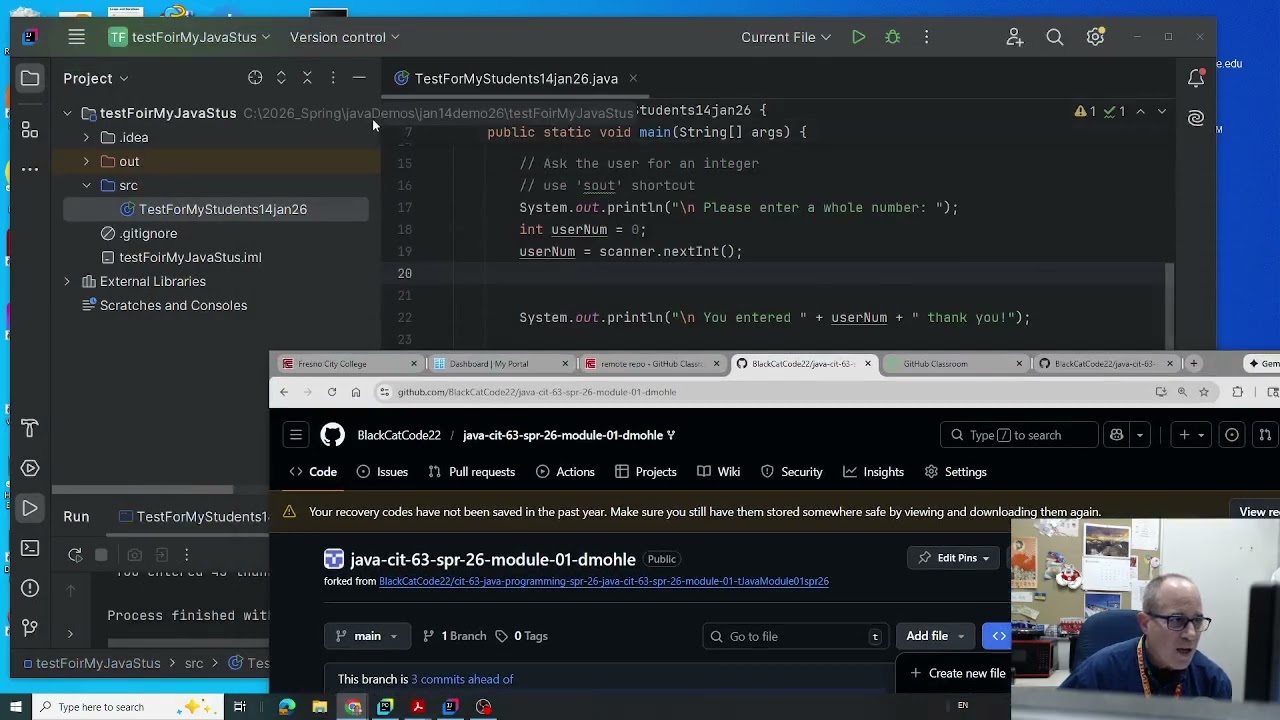Expand the out folder
This screenshot has width=1280, height=720.
coord(86,161)
